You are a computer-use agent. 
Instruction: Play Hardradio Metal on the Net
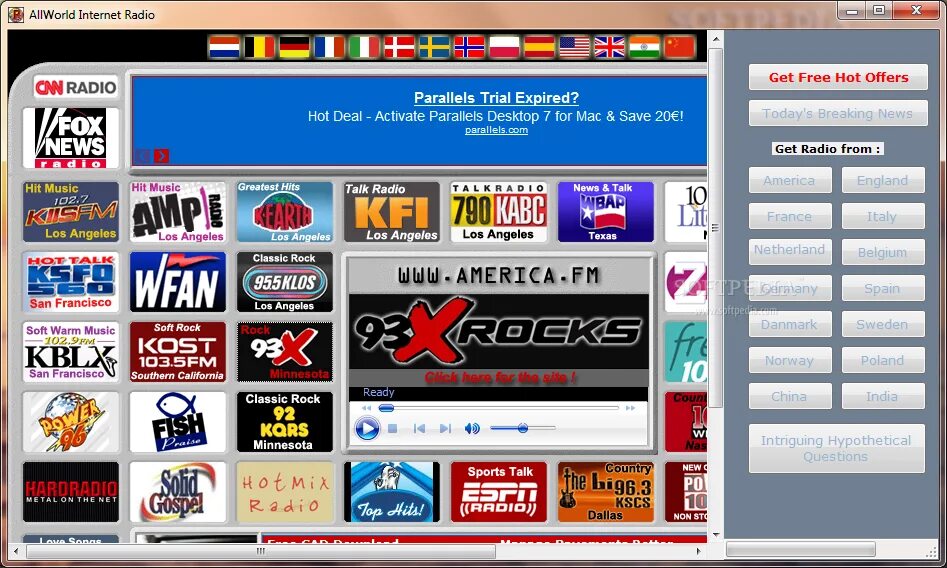click(x=71, y=492)
